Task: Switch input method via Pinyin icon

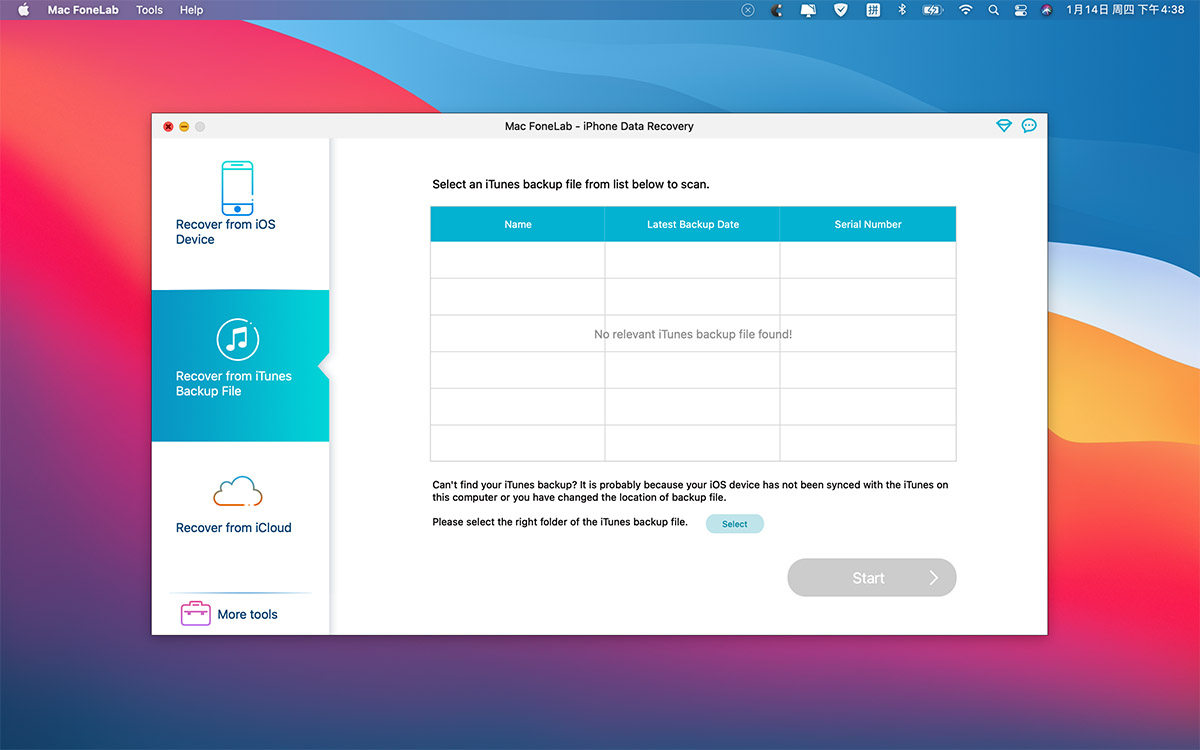Action: point(873,10)
